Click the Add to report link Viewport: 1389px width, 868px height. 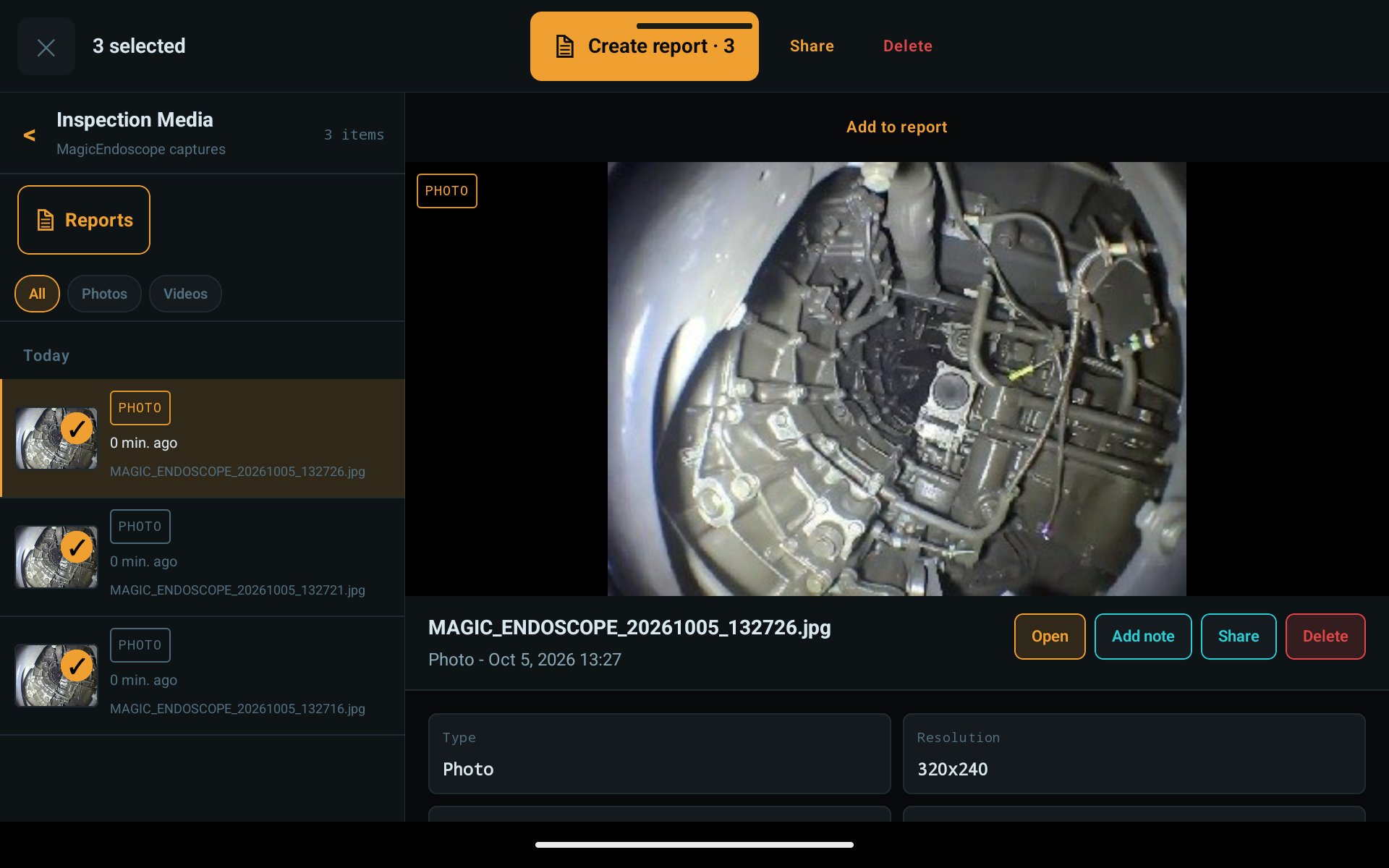897,127
